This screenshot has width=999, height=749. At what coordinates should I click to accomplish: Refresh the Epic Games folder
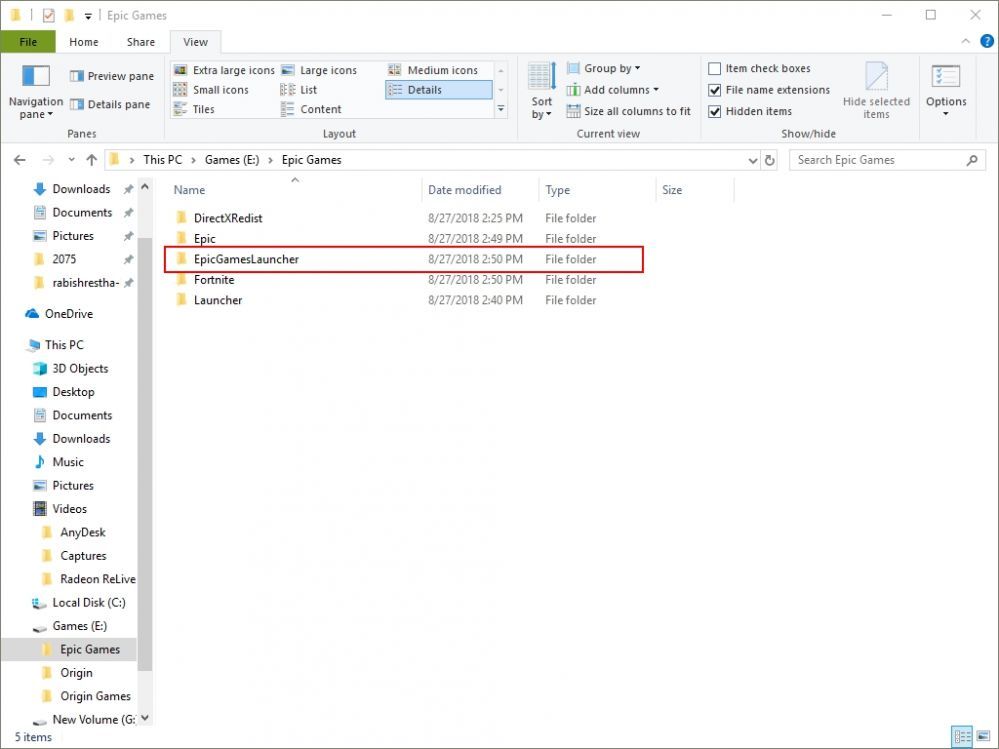pos(770,160)
